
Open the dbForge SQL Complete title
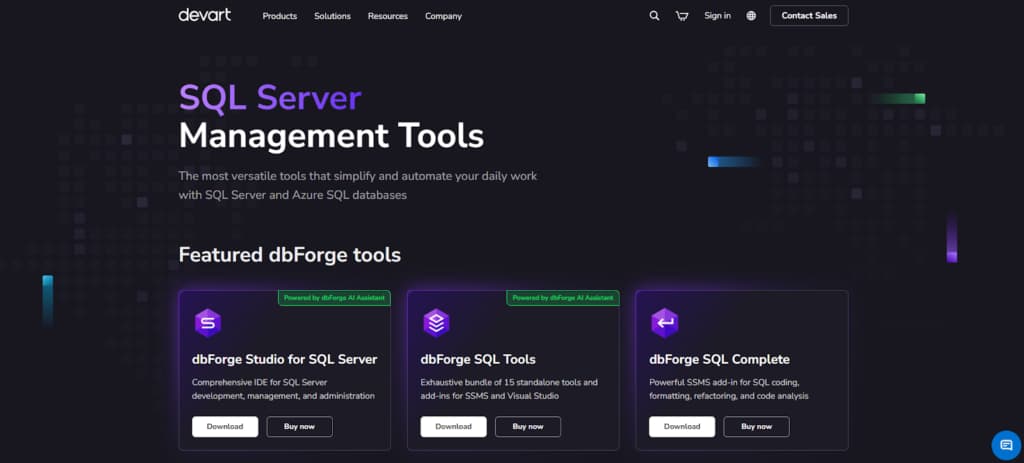720,359
